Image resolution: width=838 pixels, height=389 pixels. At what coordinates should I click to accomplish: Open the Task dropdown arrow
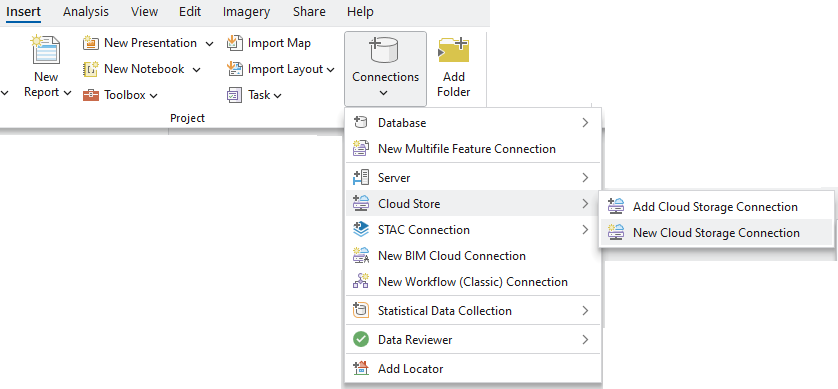[277, 96]
